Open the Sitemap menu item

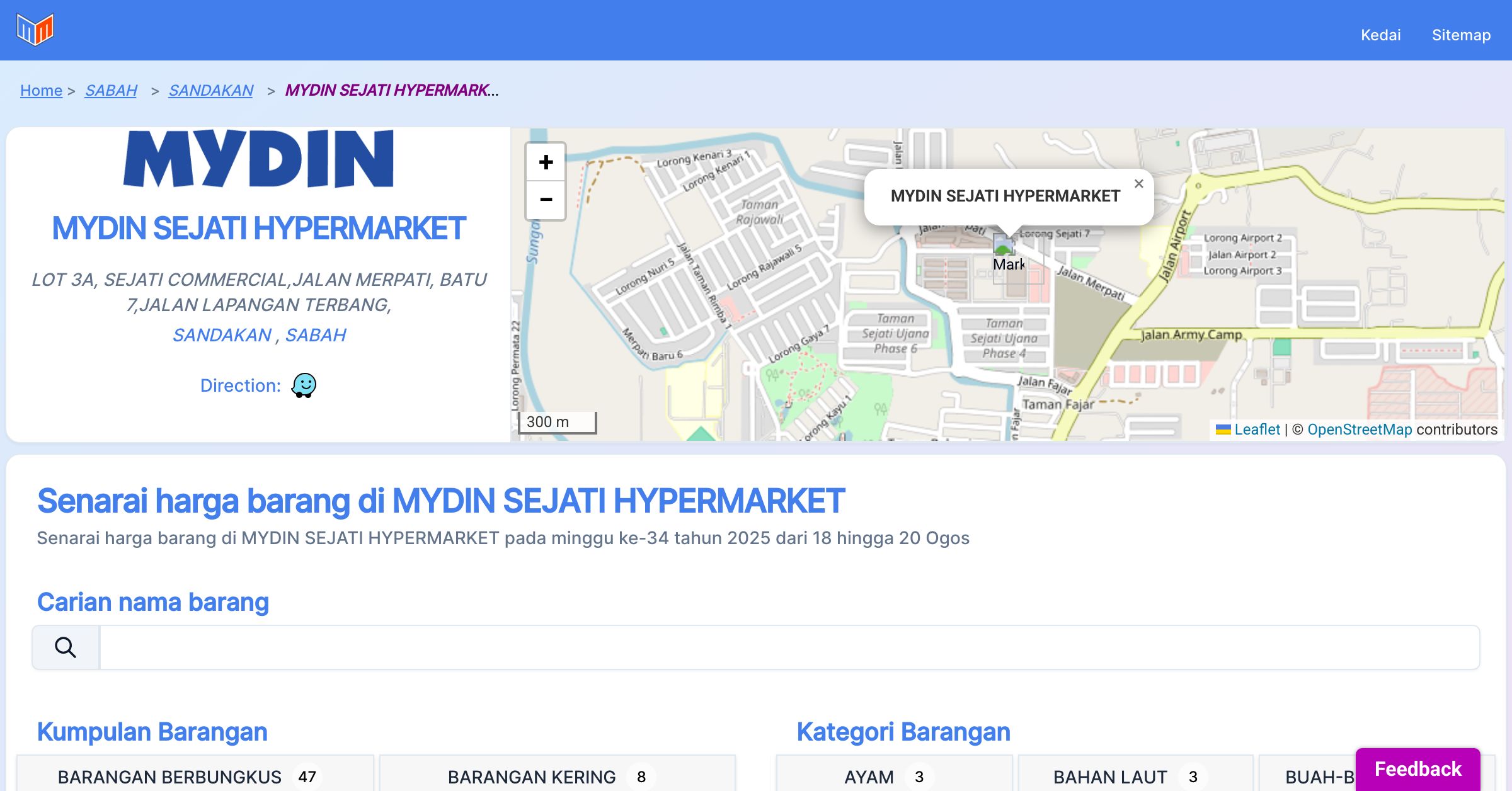pyautogui.click(x=1461, y=35)
